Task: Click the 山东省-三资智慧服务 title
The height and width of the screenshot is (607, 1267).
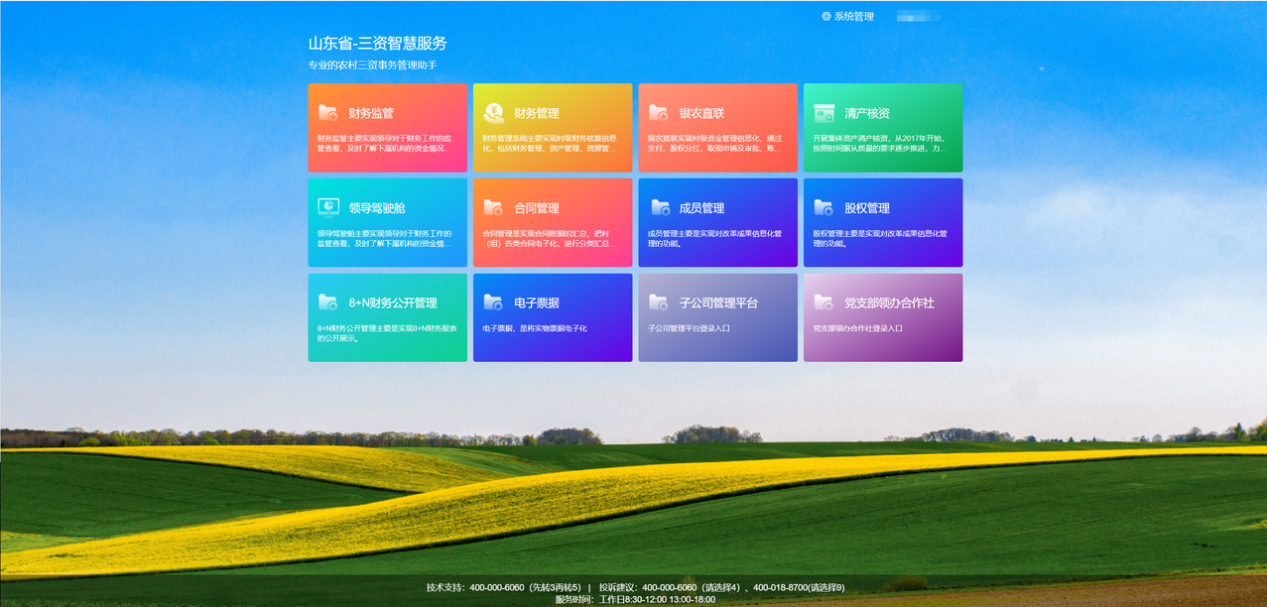Action: click(x=378, y=43)
